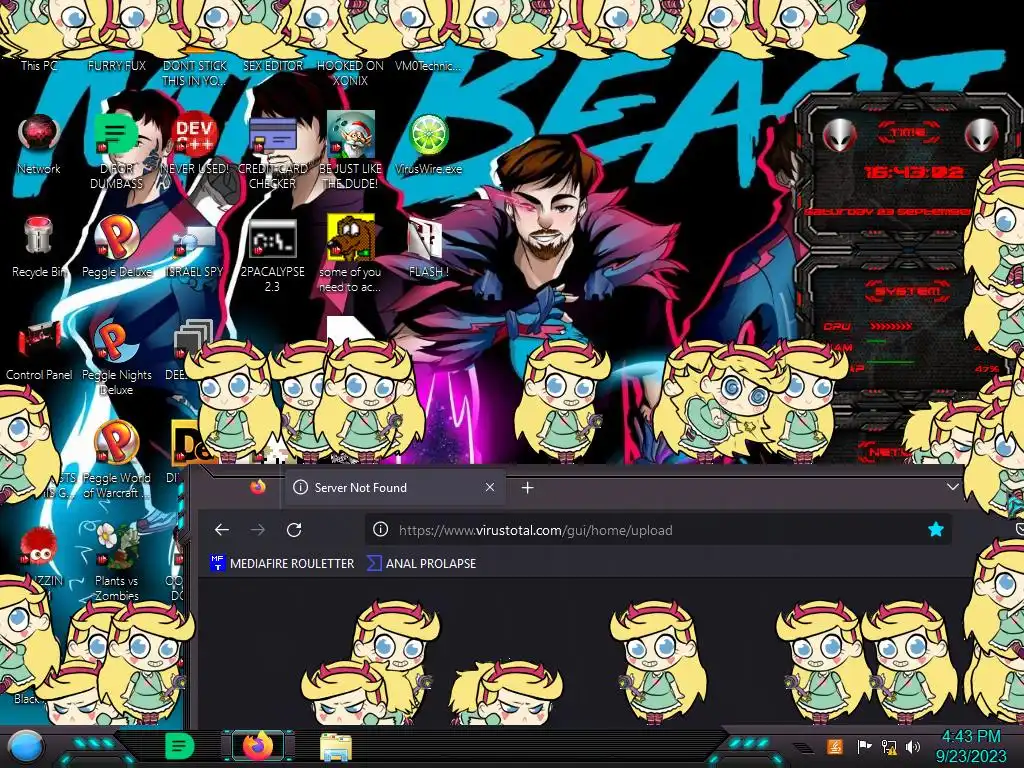The image size is (1024, 768).
Task: Open the Peggle Deluxe shortcut
Action: pyautogui.click(x=116, y=246)
